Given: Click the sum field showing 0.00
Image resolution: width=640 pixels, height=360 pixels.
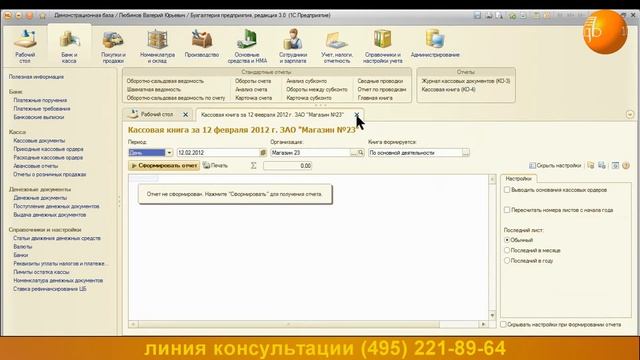Looking at the screenshot, I should 287,166.
